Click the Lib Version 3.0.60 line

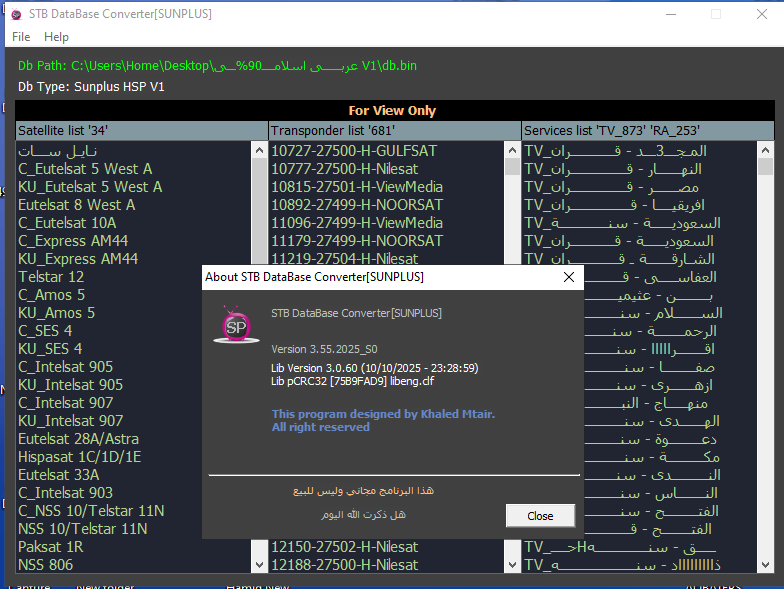click(x=374, y=368)
